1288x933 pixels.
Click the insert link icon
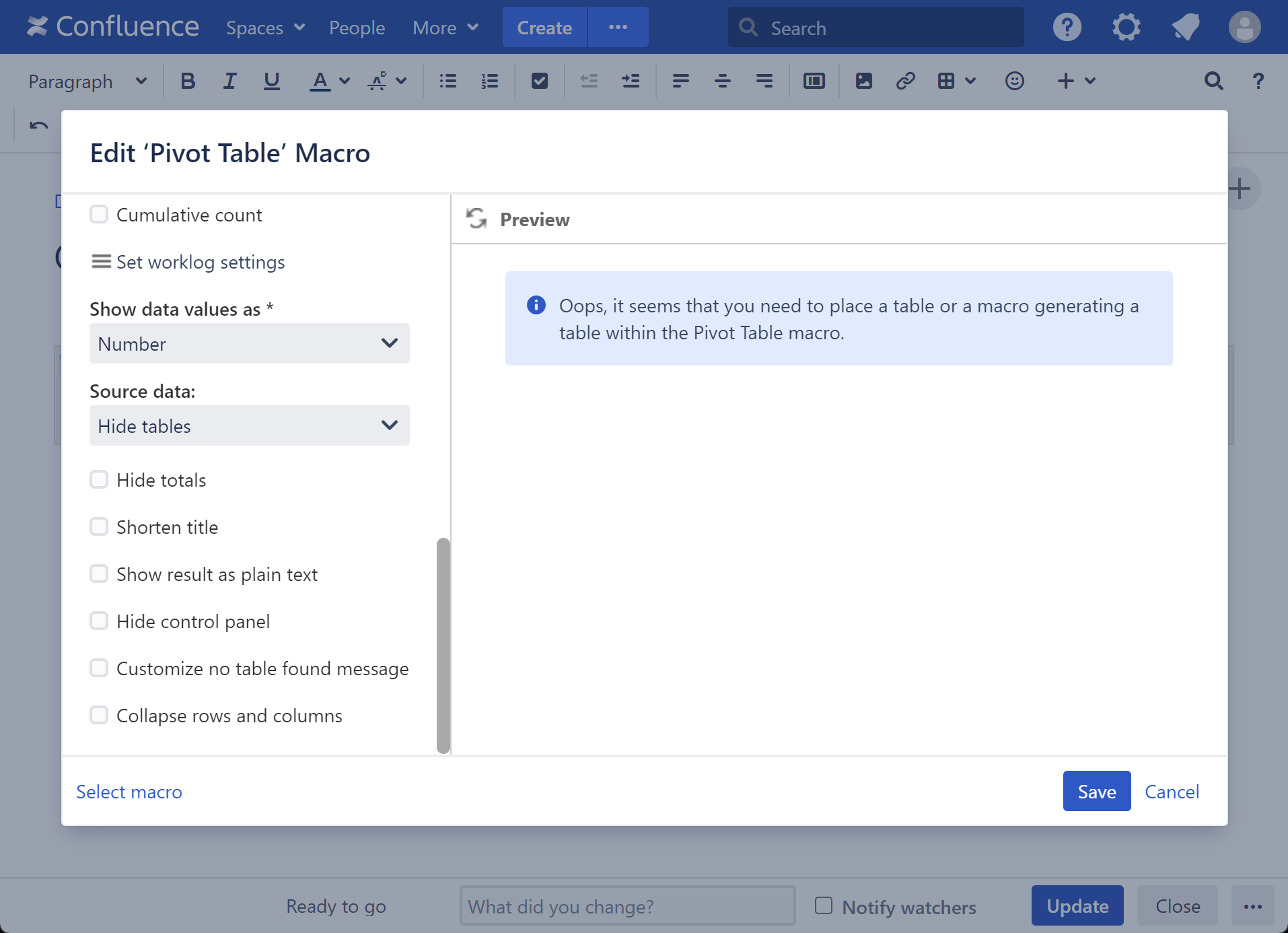906,81
